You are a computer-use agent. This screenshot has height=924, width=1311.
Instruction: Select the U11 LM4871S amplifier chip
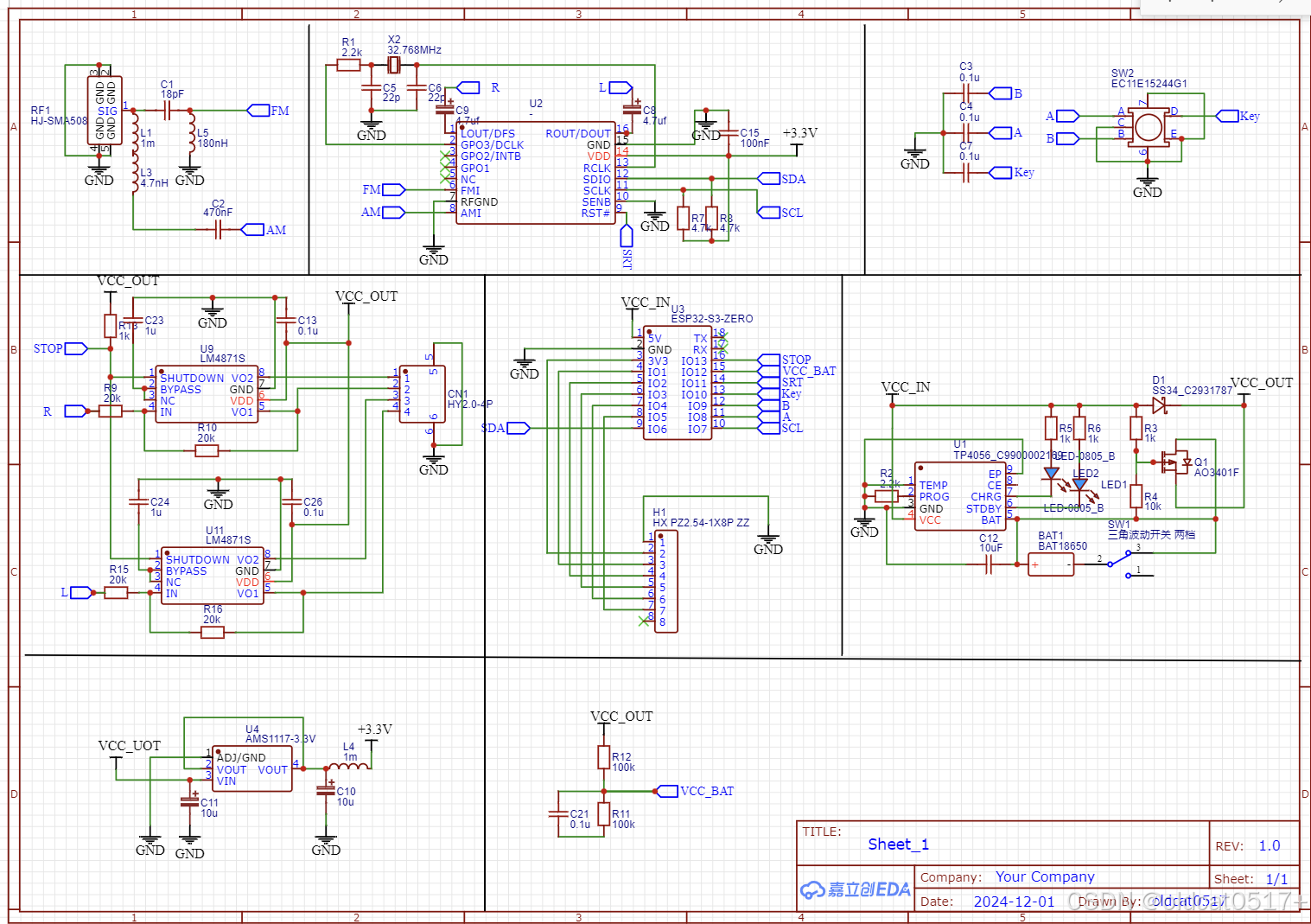(x=212, y=577)
